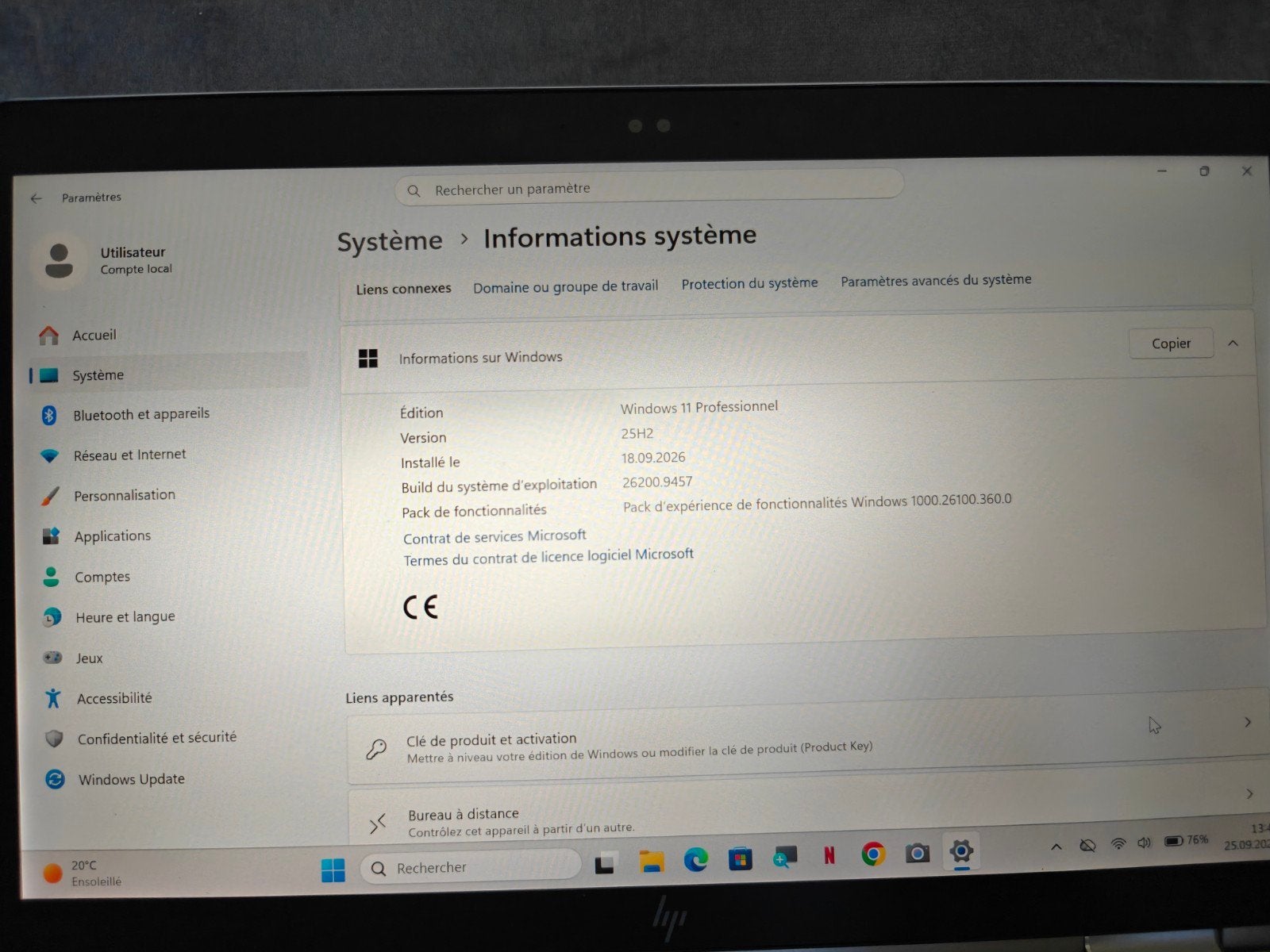This screenshot has width=1270, height=952.
Task: Click the Copier button
Action: click(1171, 344)
